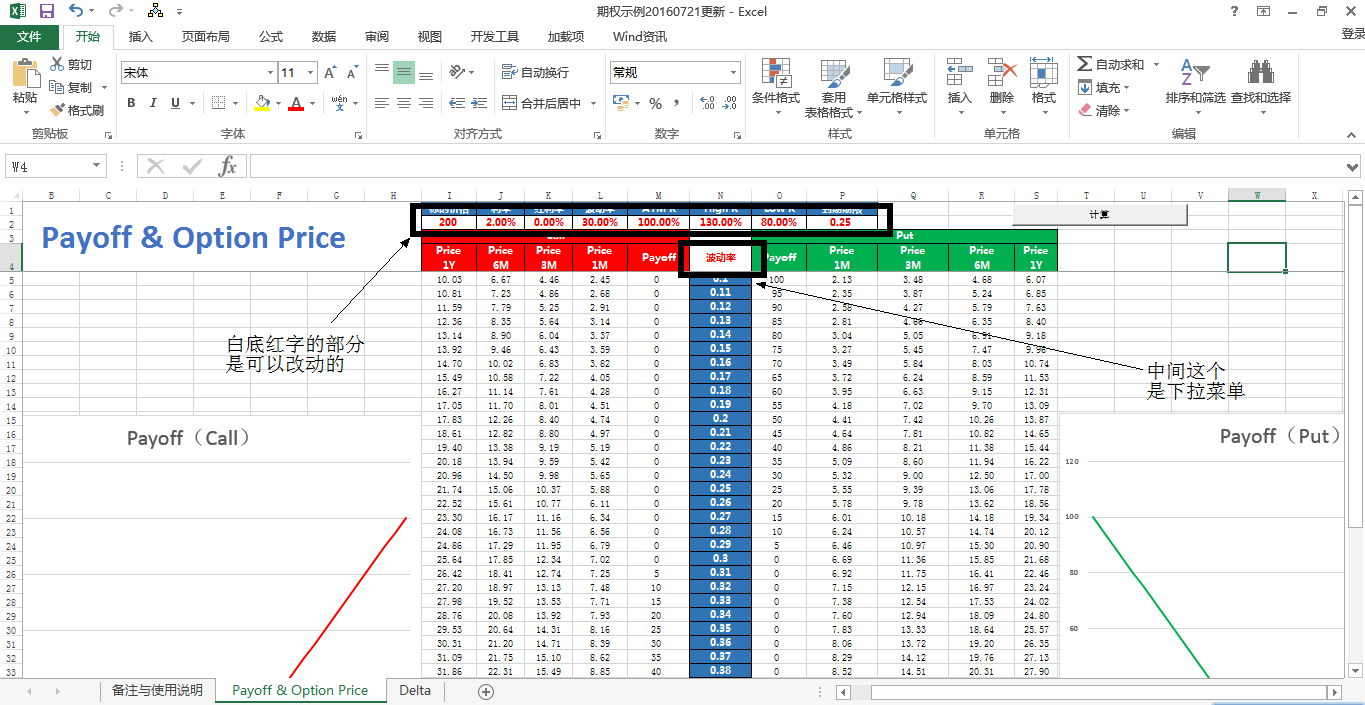Toggle middle vertical alignment
The image size is (1365, 705).
click(403, 72)
